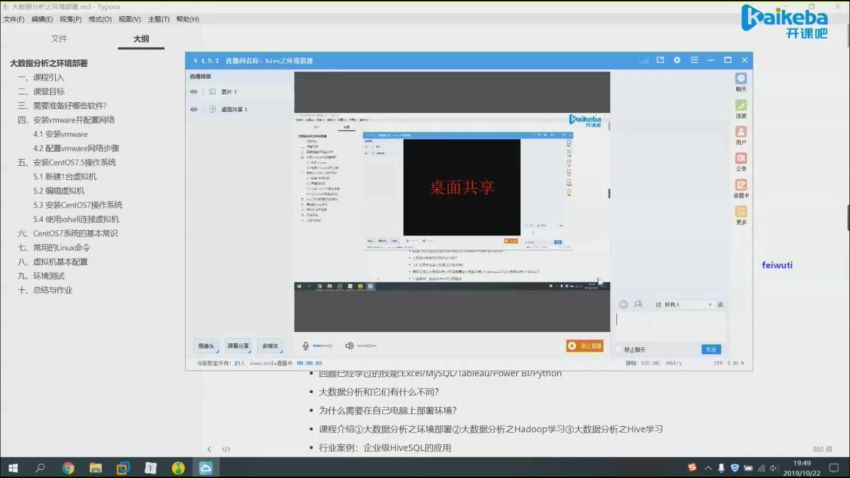Open live window settings gear icon
The width and height of the screenshot is (850, 478).
coord(677,60)
